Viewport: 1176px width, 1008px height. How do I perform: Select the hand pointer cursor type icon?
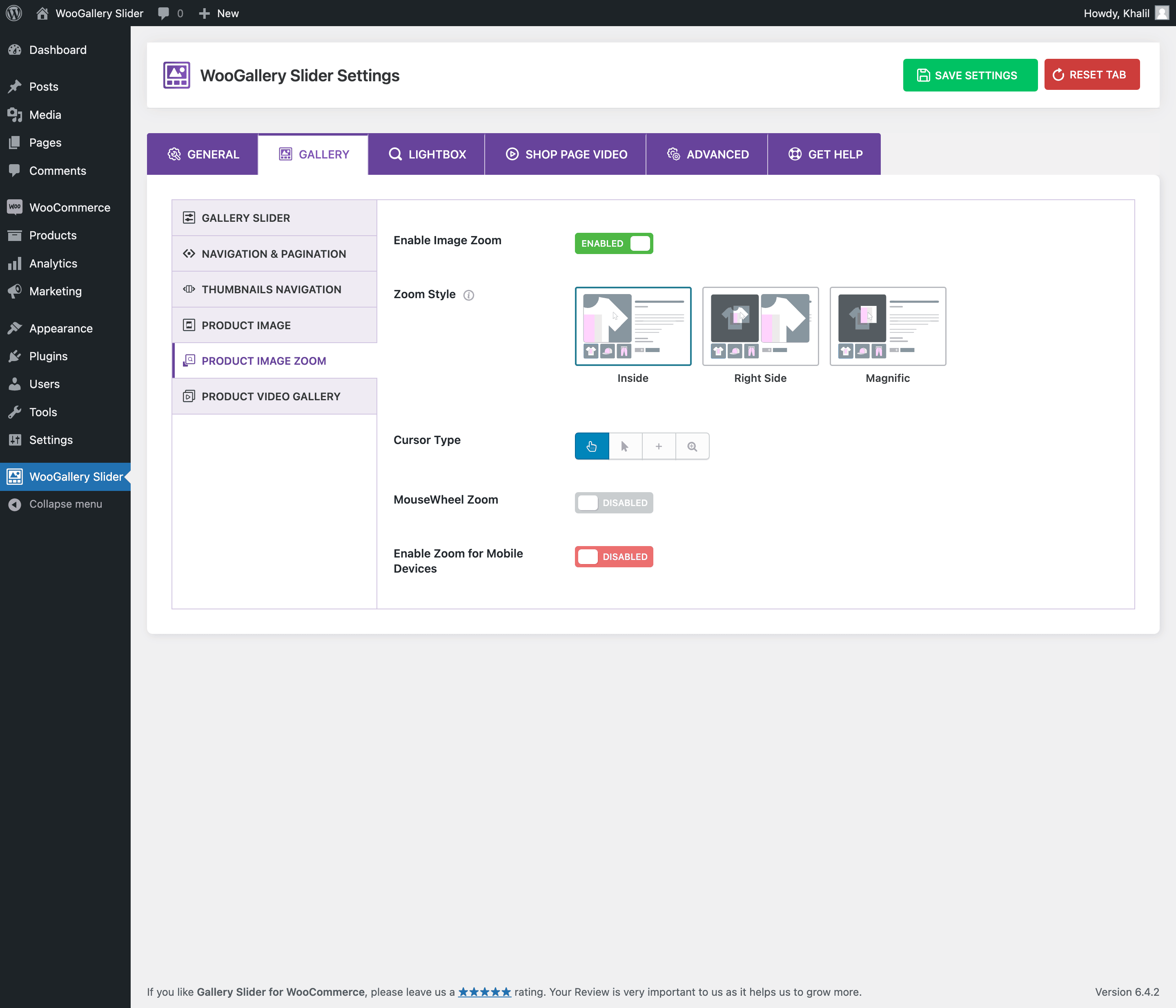591,446
